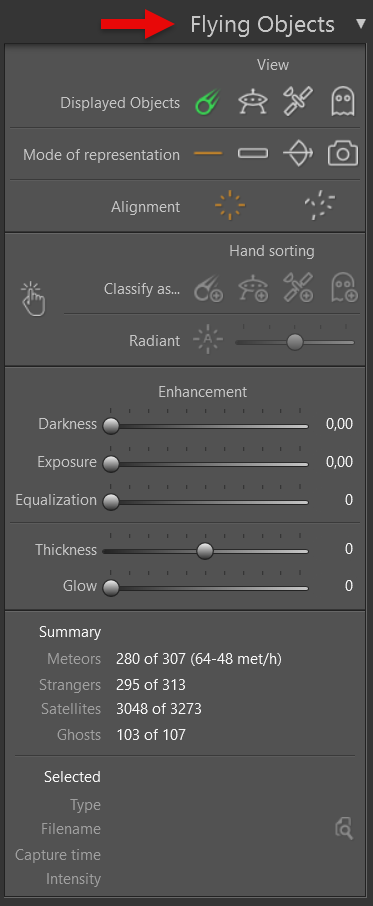Viewport: 373px width, 906px height.
Task: Toggle meteors in Displayed Objects
Action: tap(208, 103)
